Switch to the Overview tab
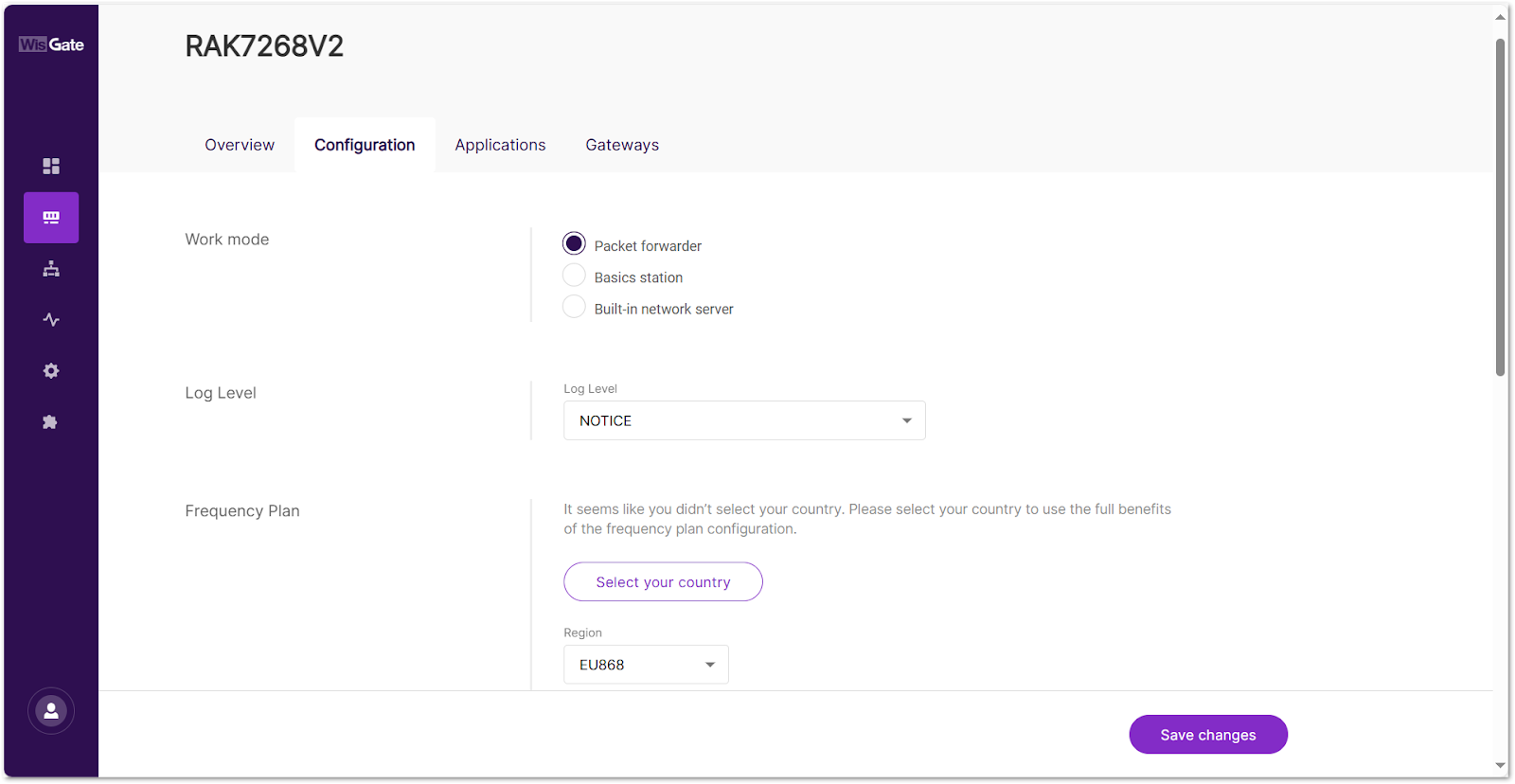Viewport: 1515px width, 784px height. click(240, 145)
